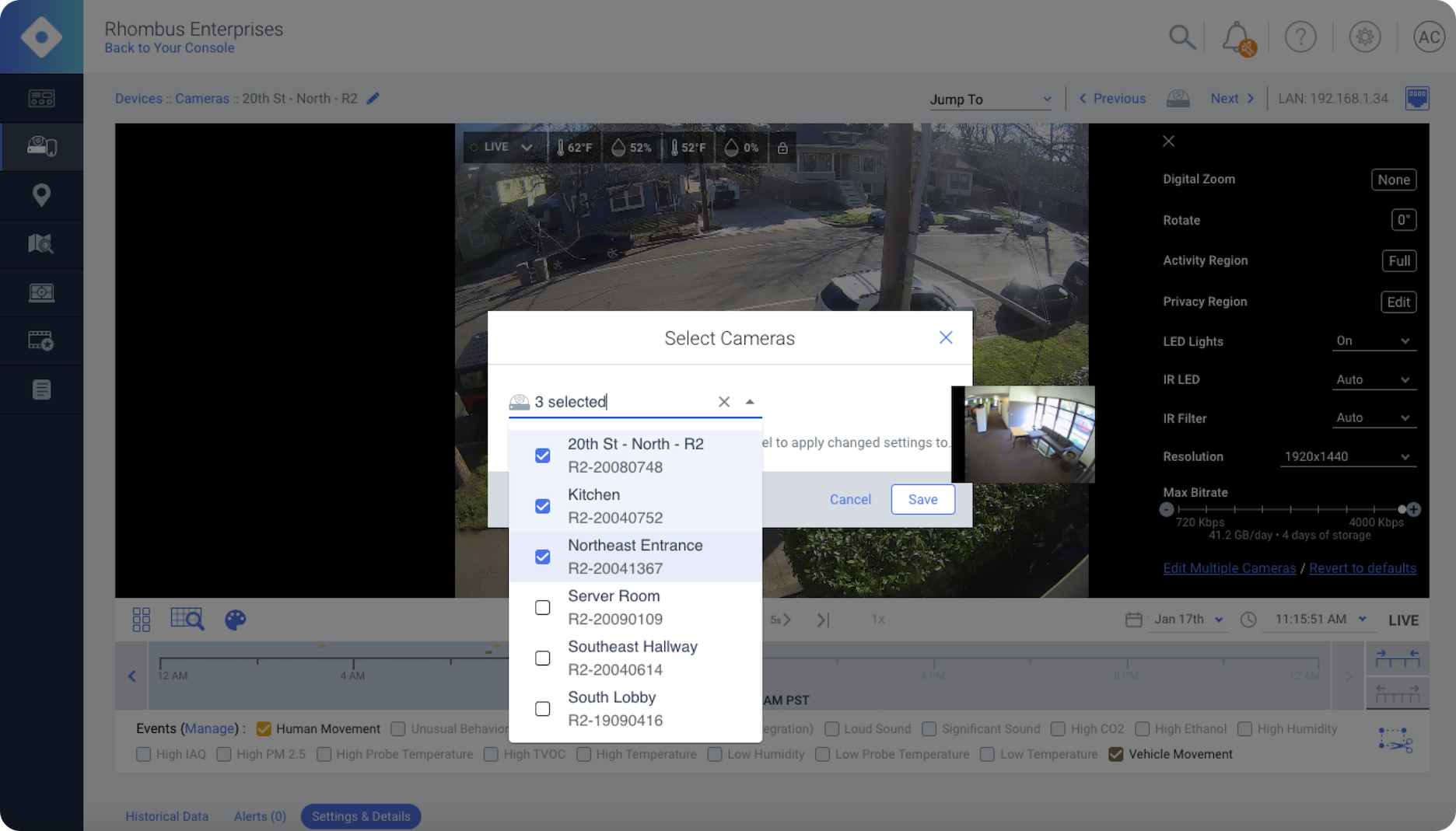Open the settings gear icon
The height and width of the screenshot is (831, 1456).
tap(1364, 37)
